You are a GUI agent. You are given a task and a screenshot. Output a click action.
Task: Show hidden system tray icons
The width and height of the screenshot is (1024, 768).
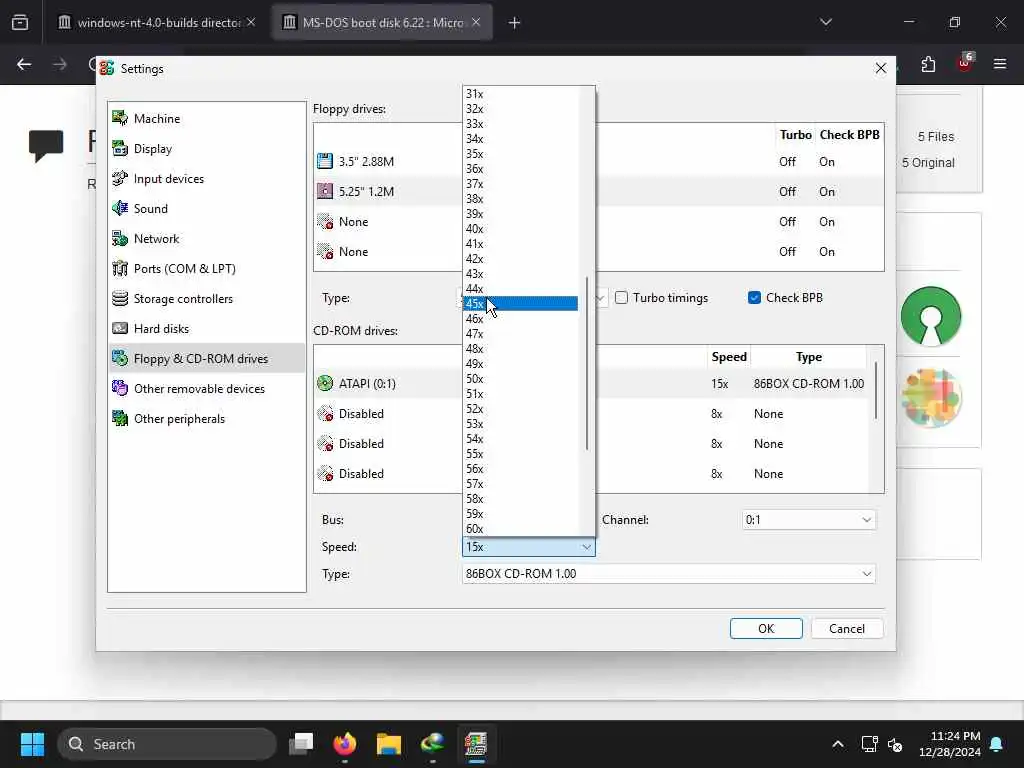(838, 744)
